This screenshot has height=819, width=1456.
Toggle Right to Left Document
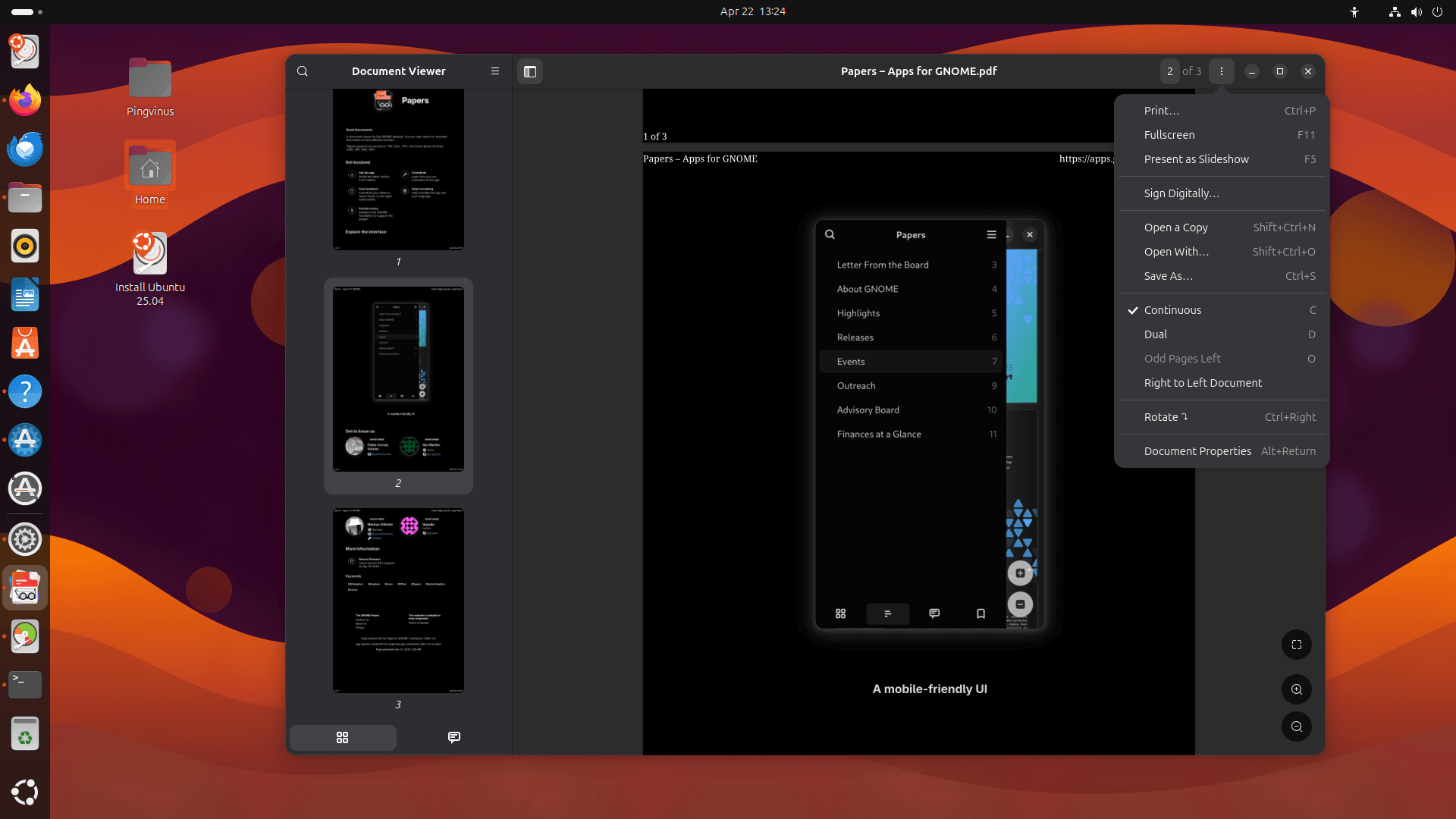pyautogui.click(x=1222, y=383)
